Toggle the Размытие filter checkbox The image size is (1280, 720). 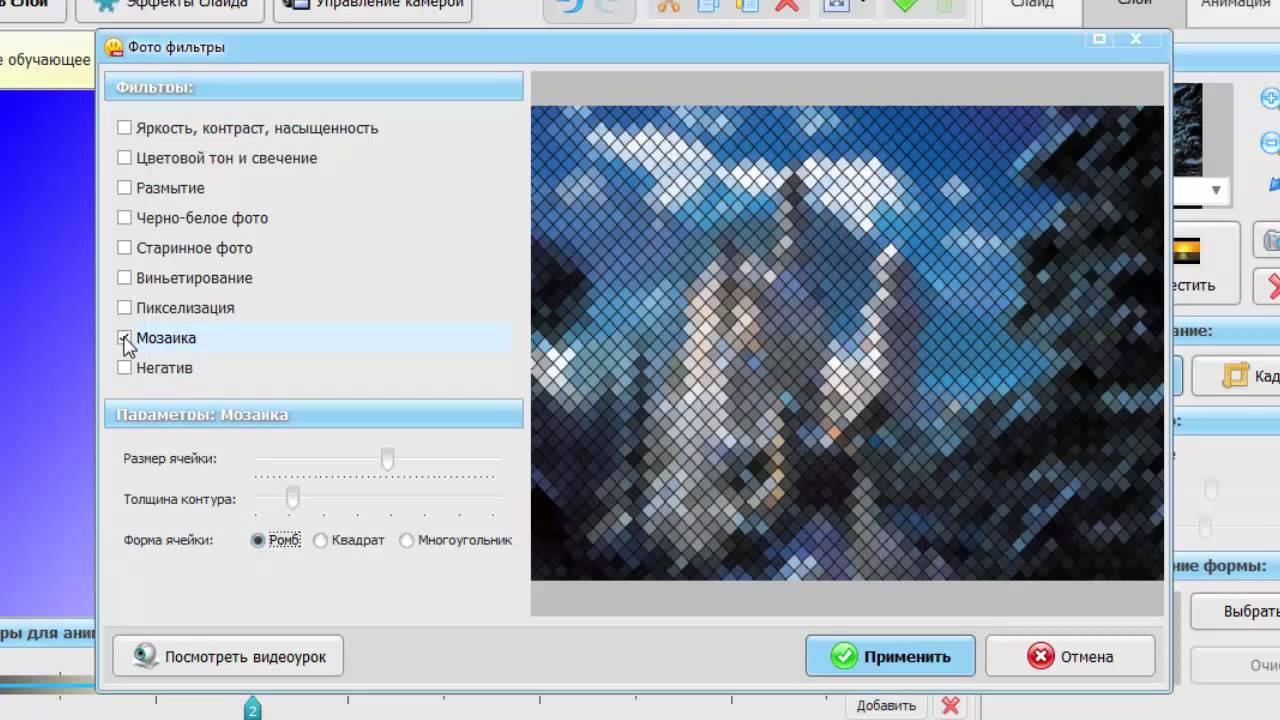[124, 188]
